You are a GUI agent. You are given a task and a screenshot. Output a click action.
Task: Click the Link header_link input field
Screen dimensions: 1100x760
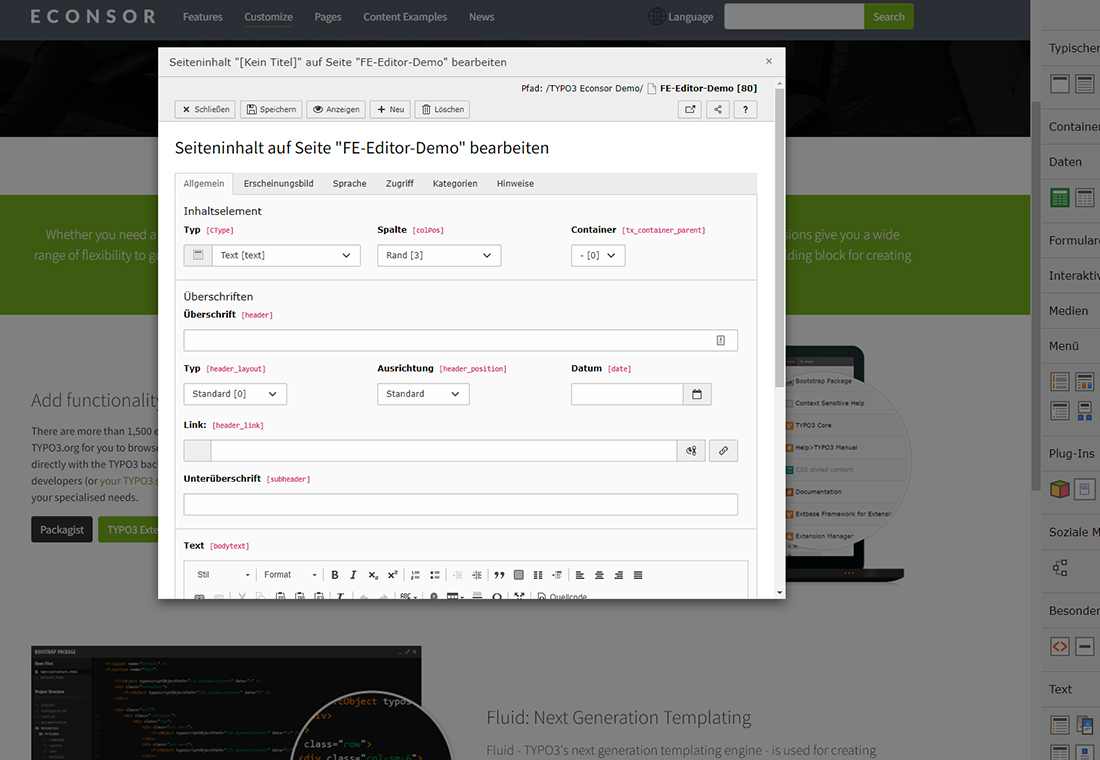click(443, 451)
